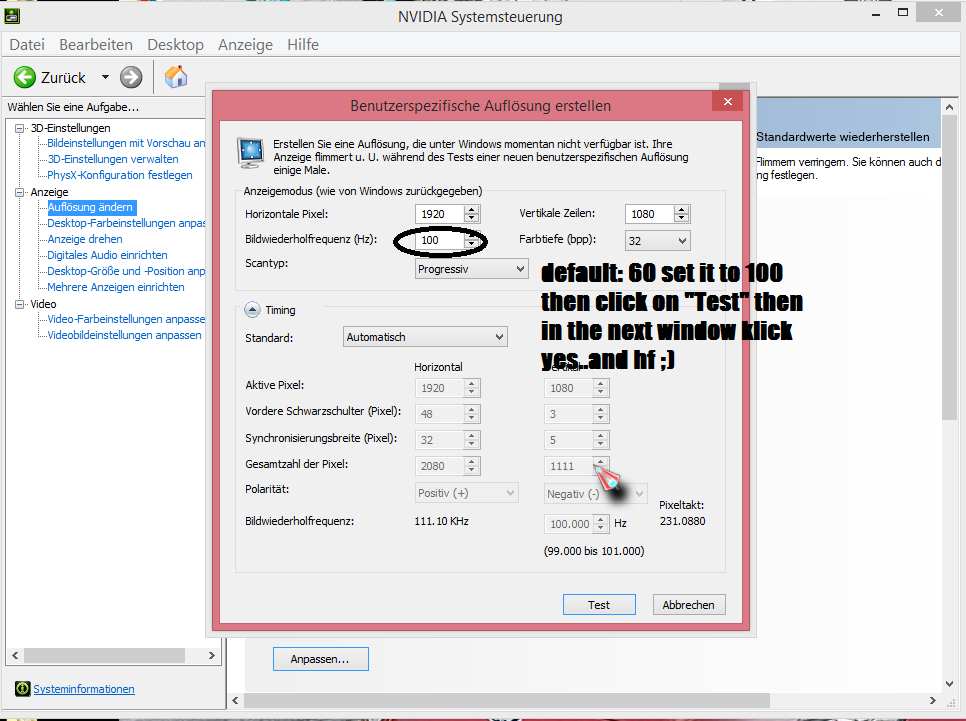Open the Bearbeiten menu

click(96, 44)
